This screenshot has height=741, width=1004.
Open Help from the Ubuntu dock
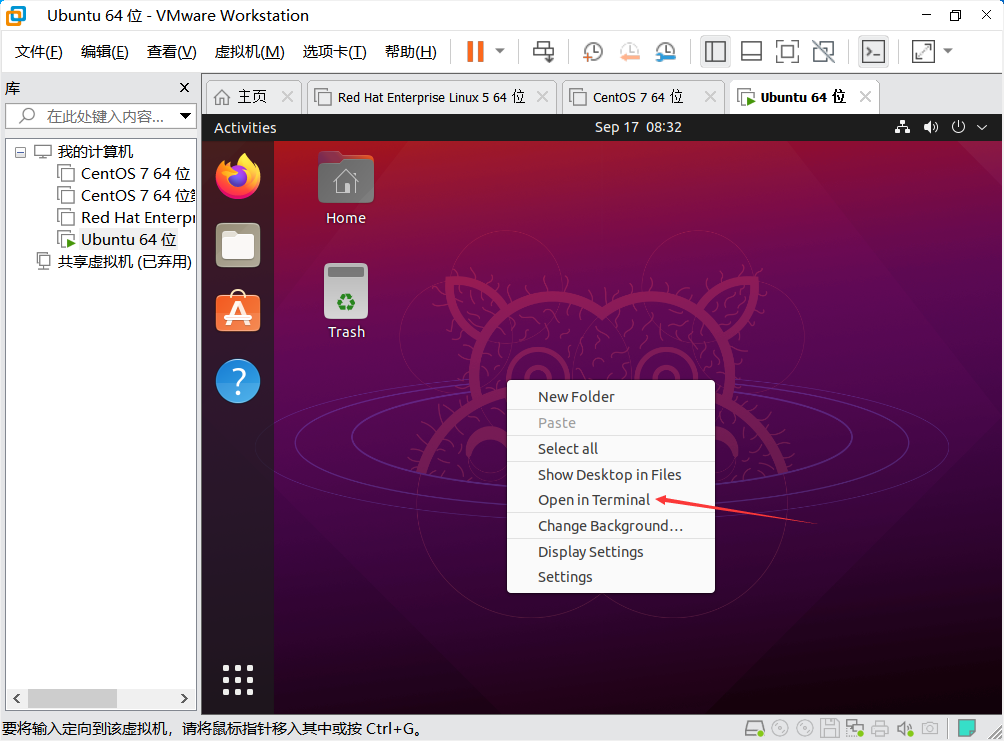click(238, 381)
